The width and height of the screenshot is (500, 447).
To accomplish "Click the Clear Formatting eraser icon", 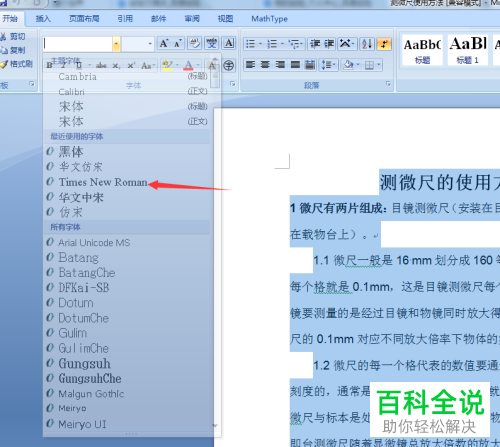I will (x=195, y=44).
